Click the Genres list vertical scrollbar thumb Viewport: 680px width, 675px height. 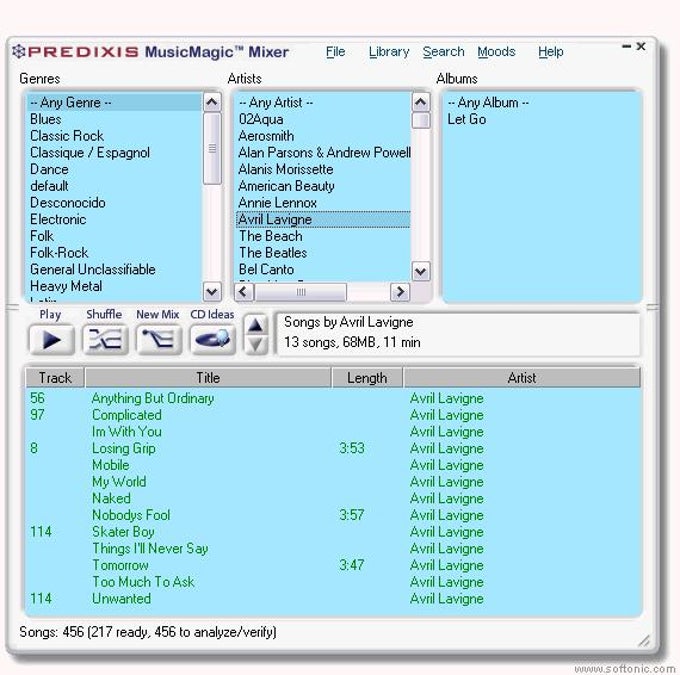point(212,149)
